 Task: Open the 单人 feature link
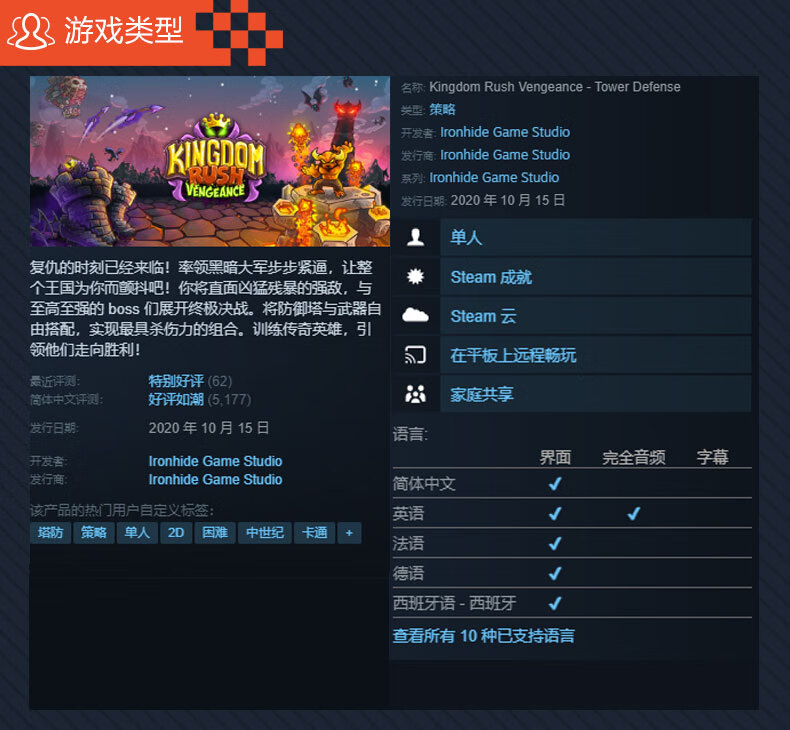[596, 237]
